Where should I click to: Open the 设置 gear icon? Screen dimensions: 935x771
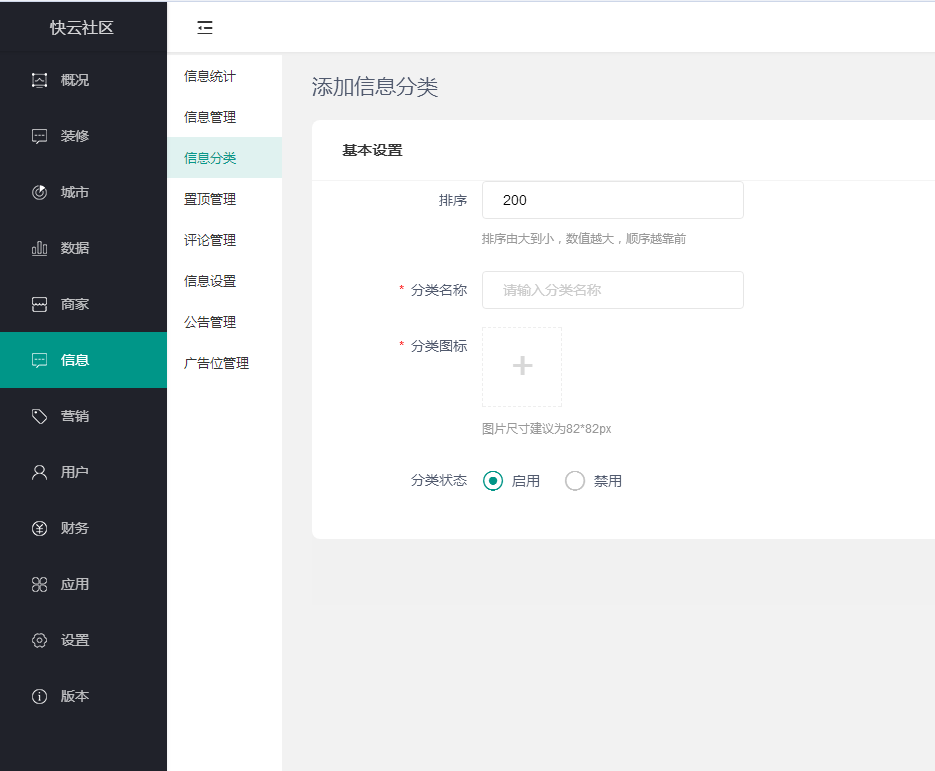tap(40, 640)
